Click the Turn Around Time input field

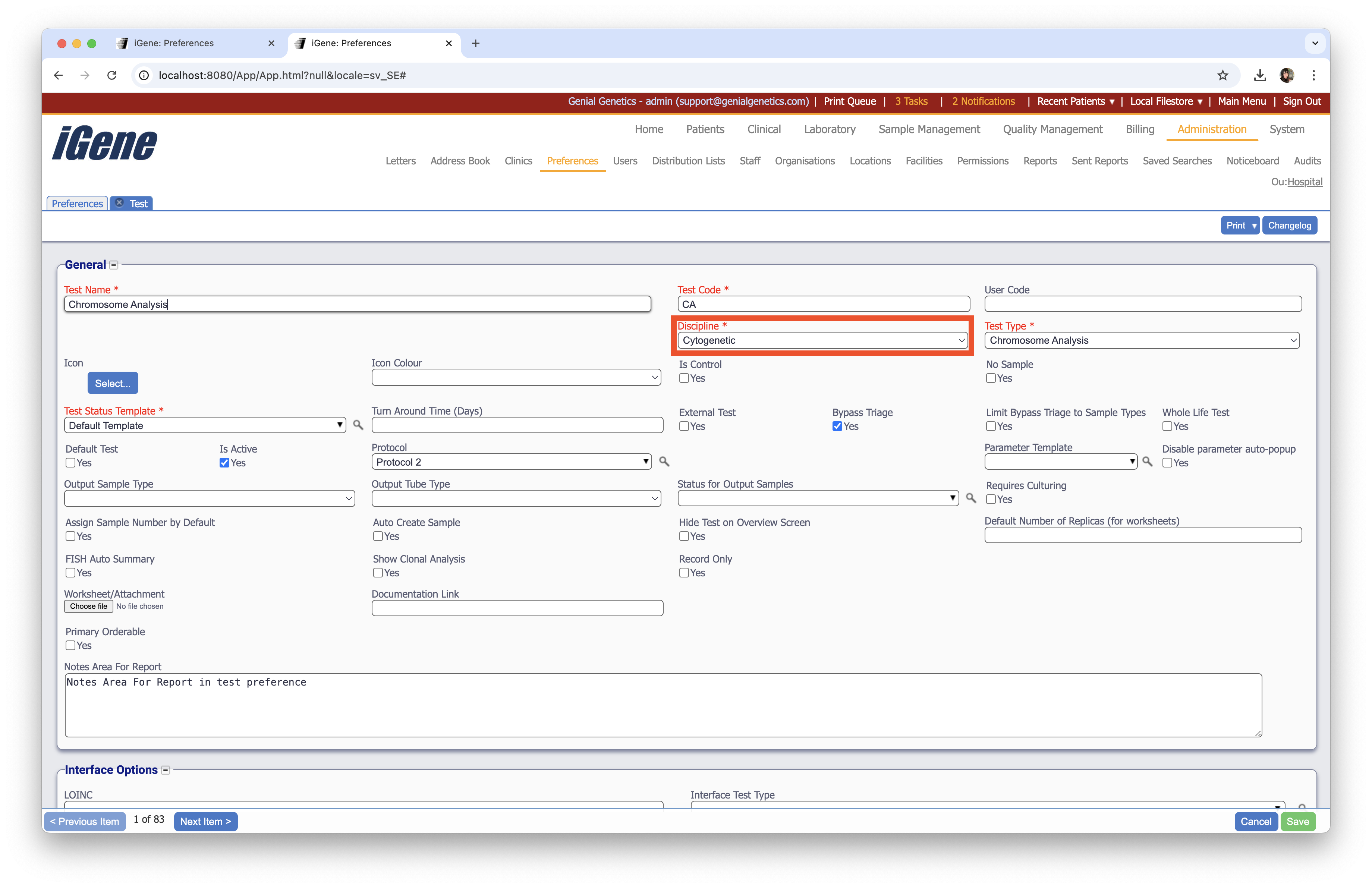click(x=517, y=425)
